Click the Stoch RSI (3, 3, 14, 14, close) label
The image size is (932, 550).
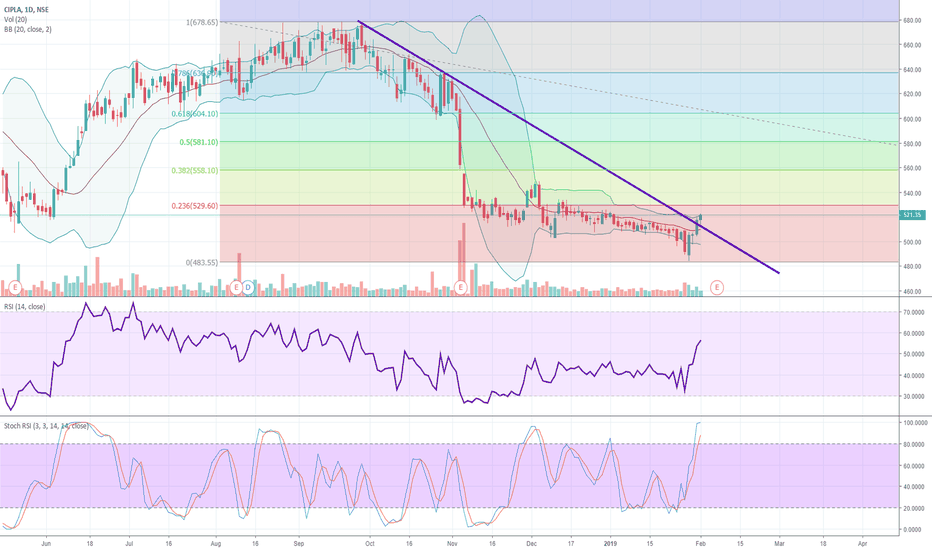[x=46, y=426]
